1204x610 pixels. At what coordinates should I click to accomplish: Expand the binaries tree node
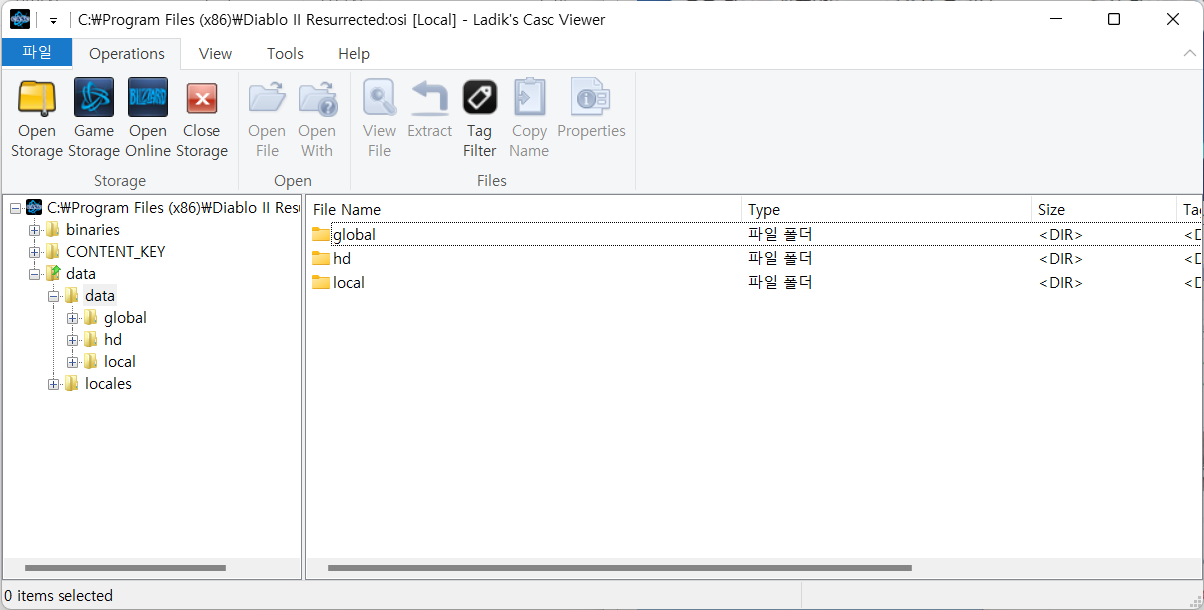point(34,230)
